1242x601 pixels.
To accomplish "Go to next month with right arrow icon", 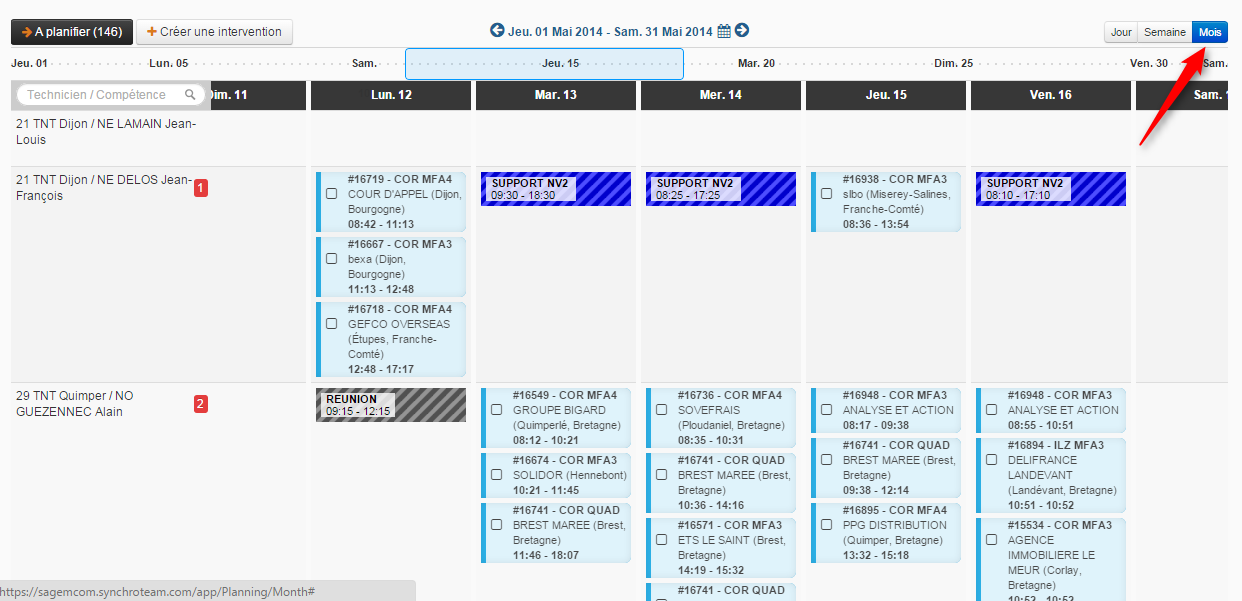I will 742,31.
